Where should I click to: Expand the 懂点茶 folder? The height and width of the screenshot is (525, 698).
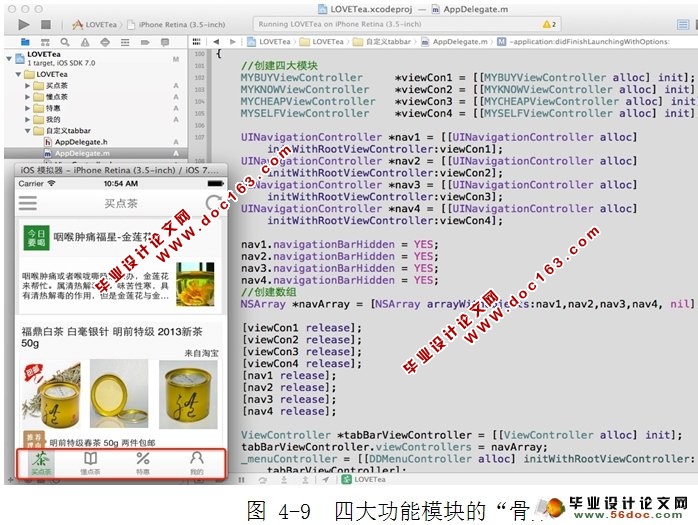[x=28, y=97]
